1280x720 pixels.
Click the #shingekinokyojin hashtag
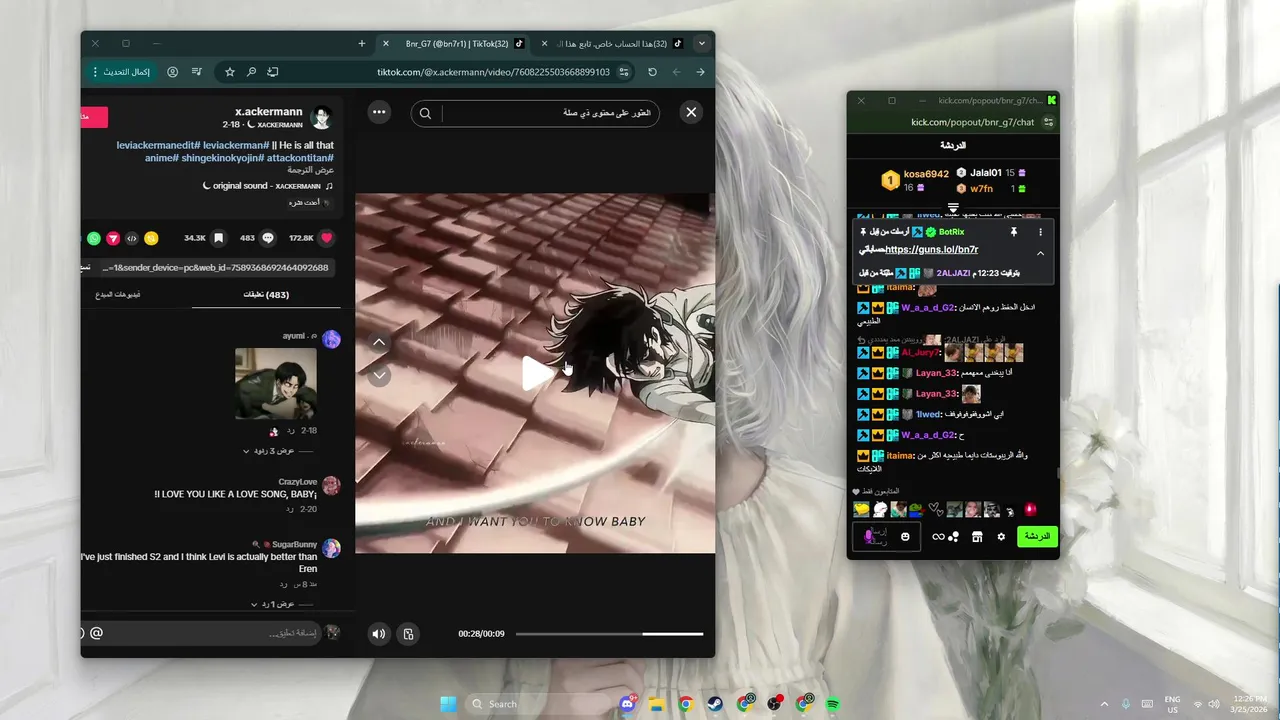click(x=221, y=158)
